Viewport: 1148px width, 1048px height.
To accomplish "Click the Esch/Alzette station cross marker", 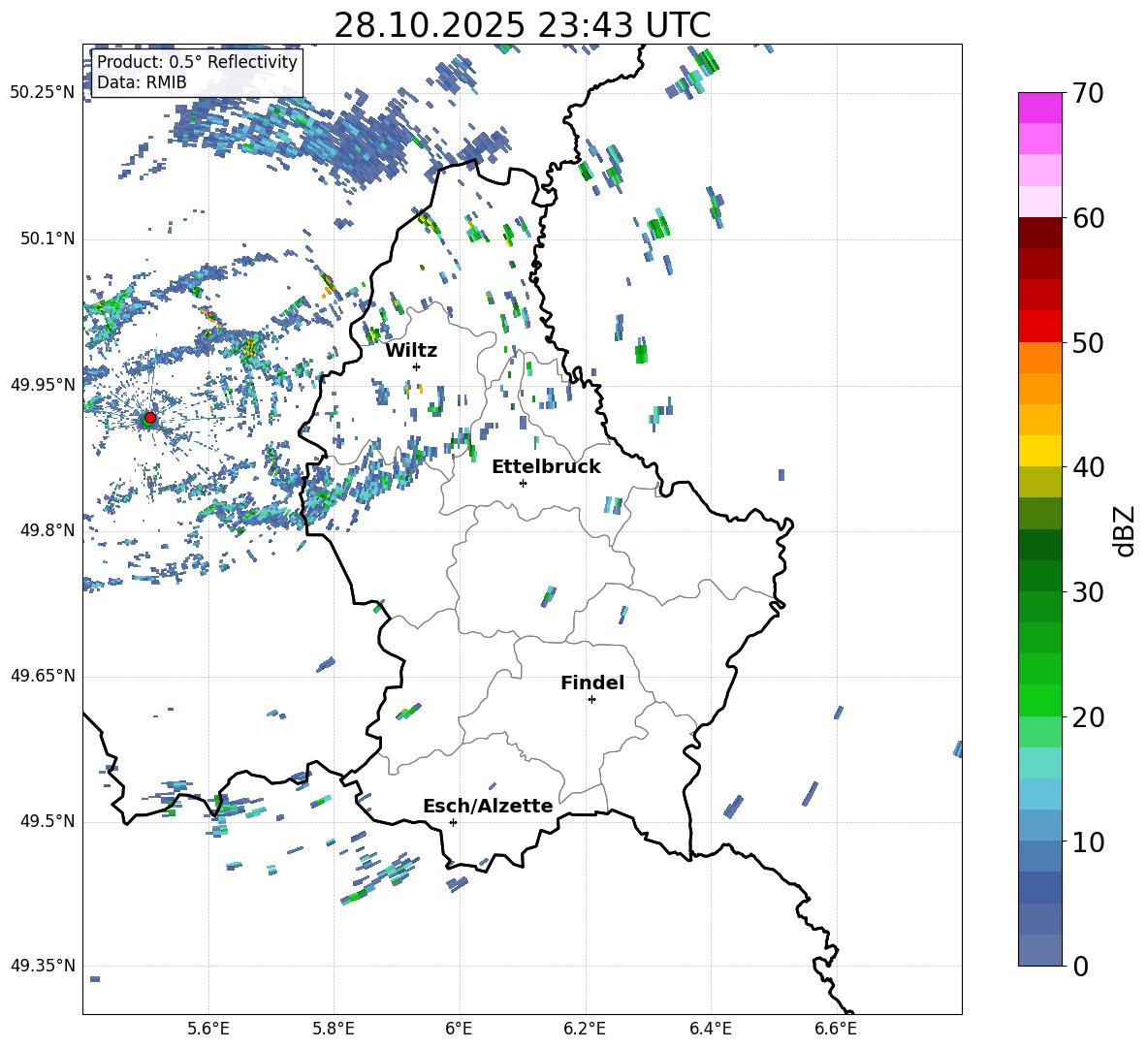I will click(453, 822).
